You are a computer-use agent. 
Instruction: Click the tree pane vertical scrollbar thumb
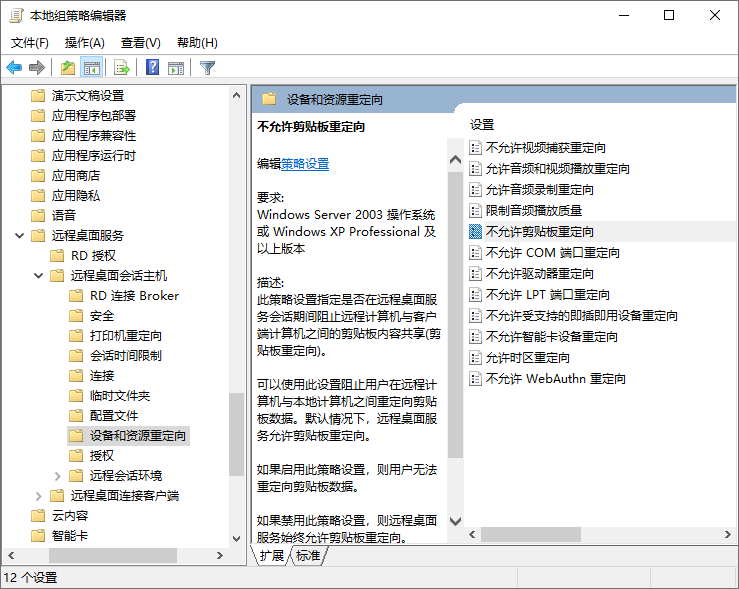(x=237, y=434)
